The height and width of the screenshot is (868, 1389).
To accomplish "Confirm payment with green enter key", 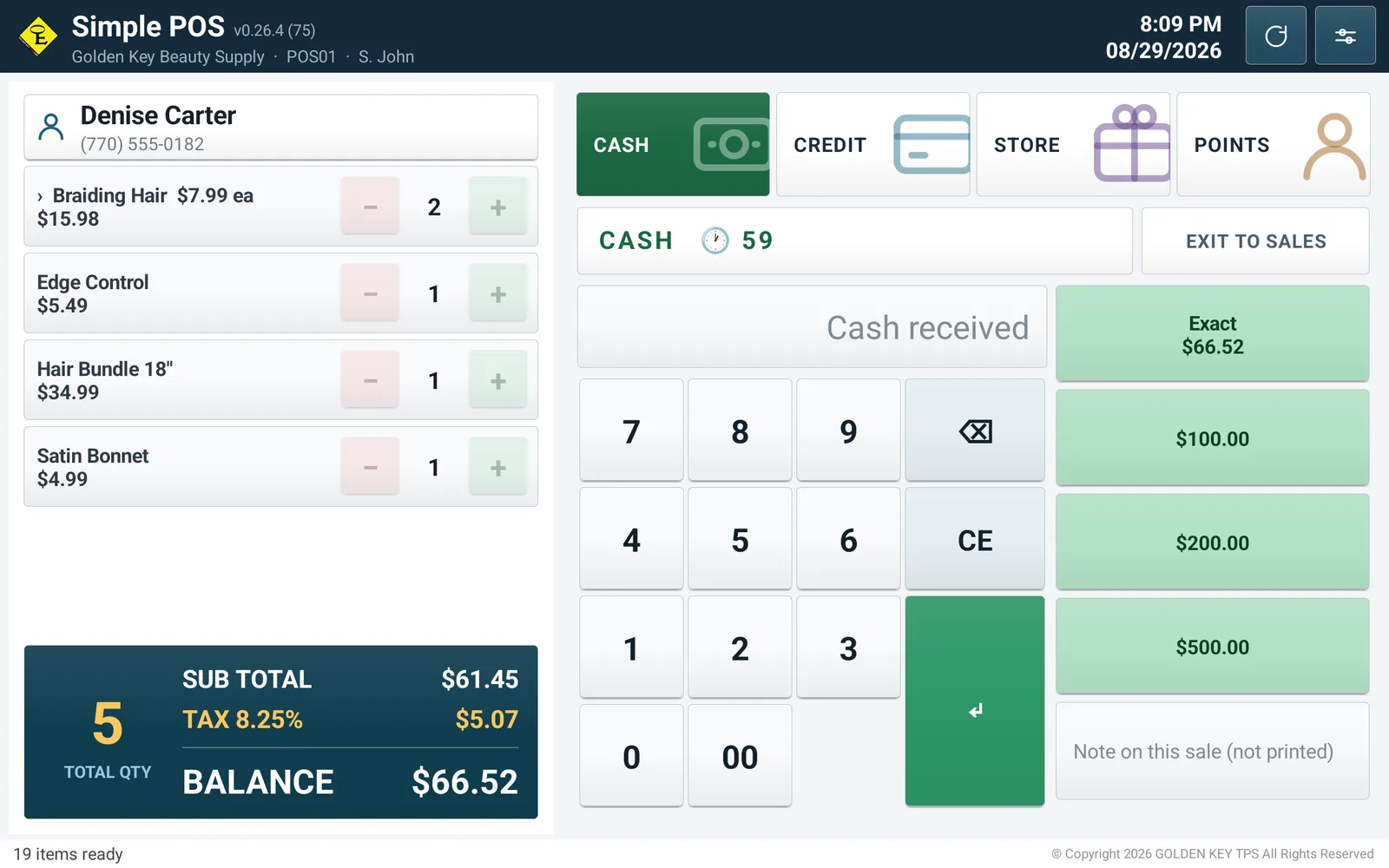I will tap(975, 701).
